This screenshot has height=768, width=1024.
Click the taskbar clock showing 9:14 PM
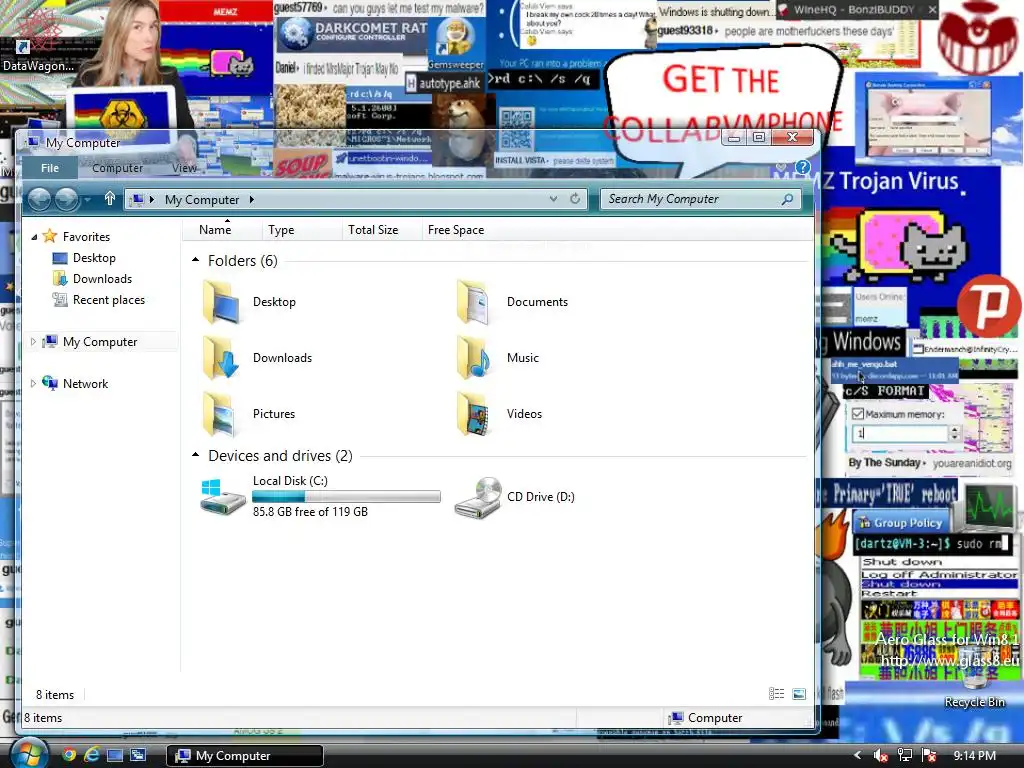click(974, 756)
